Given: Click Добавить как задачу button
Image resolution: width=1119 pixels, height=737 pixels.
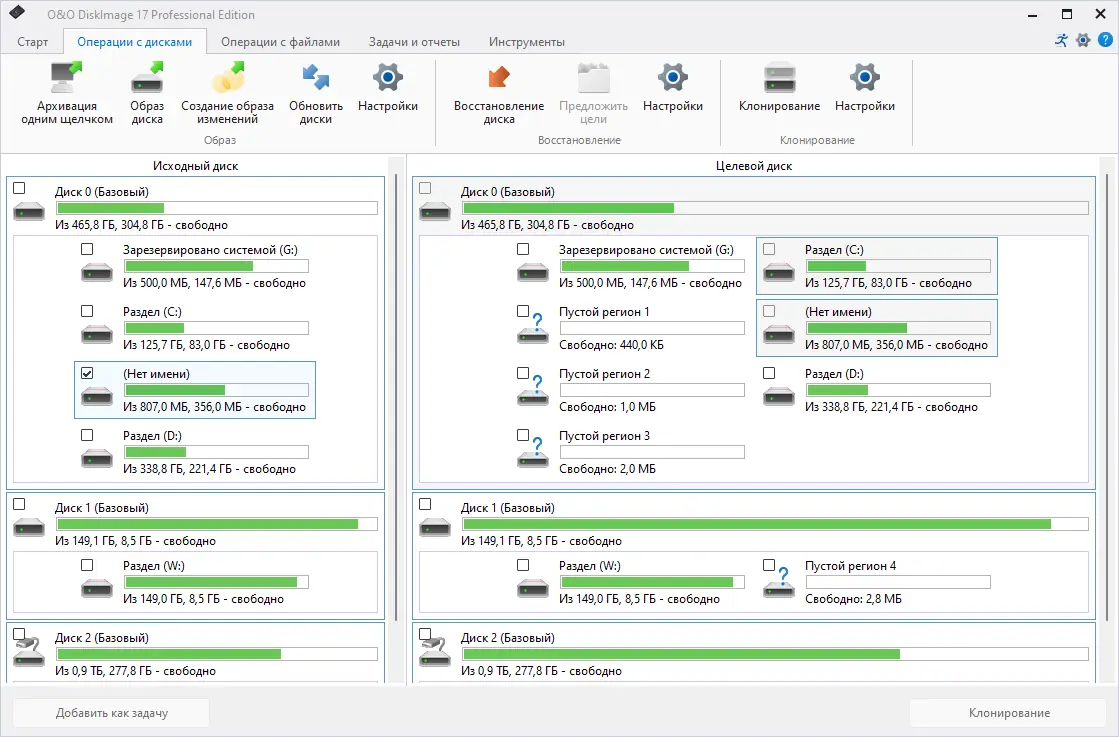Looking at the screenshot, I should [112, 713].
